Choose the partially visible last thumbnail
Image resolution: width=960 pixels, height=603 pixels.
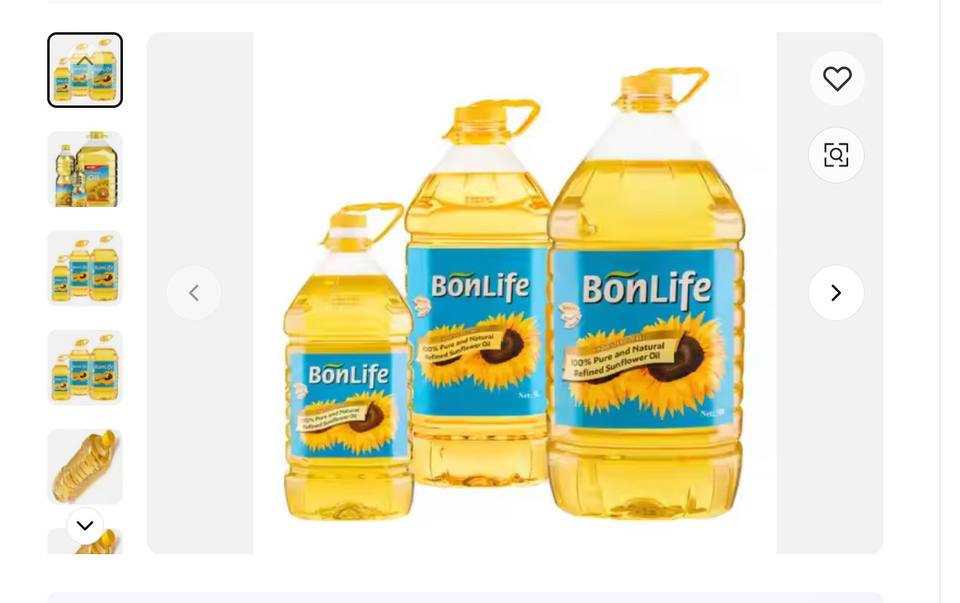click(85, 541)
